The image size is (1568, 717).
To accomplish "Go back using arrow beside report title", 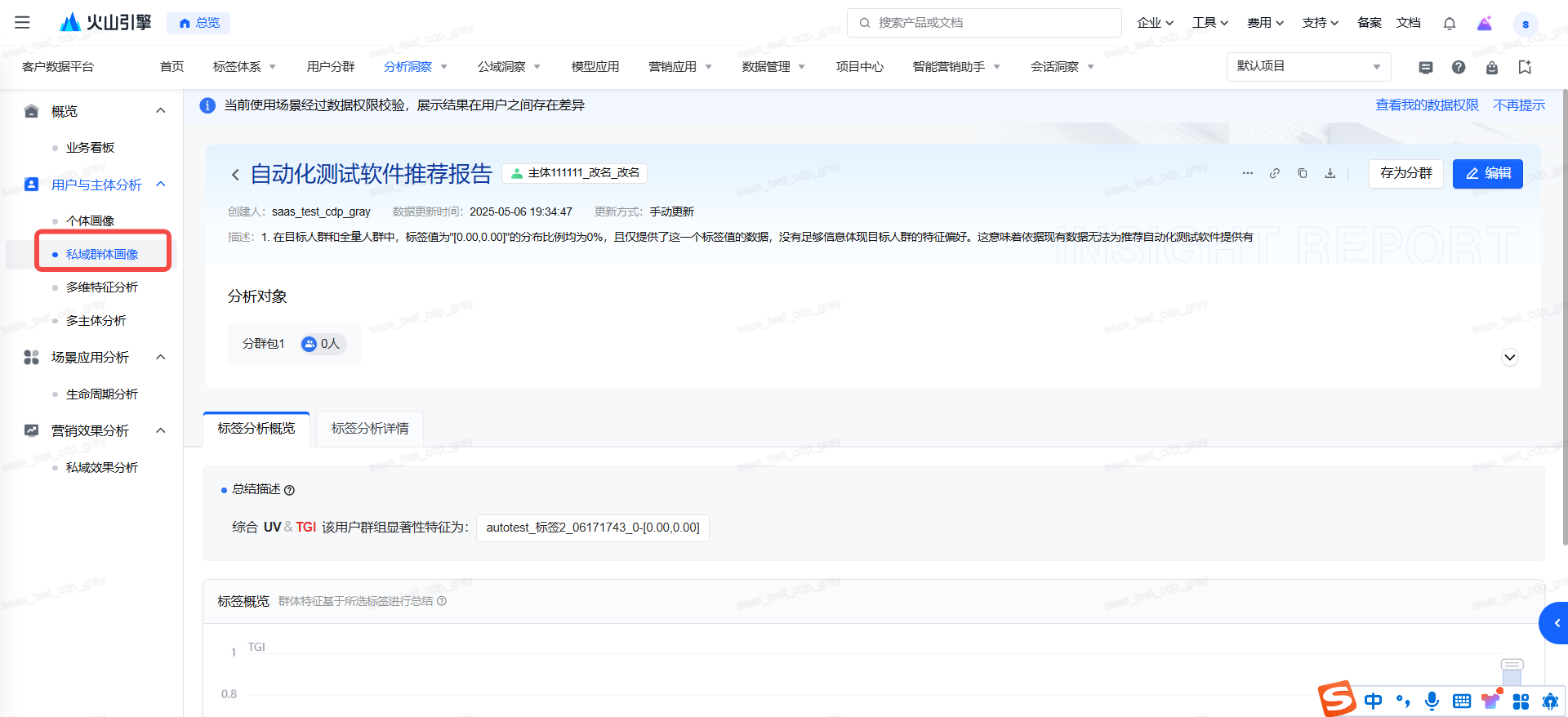I will [x=235, y=174].
